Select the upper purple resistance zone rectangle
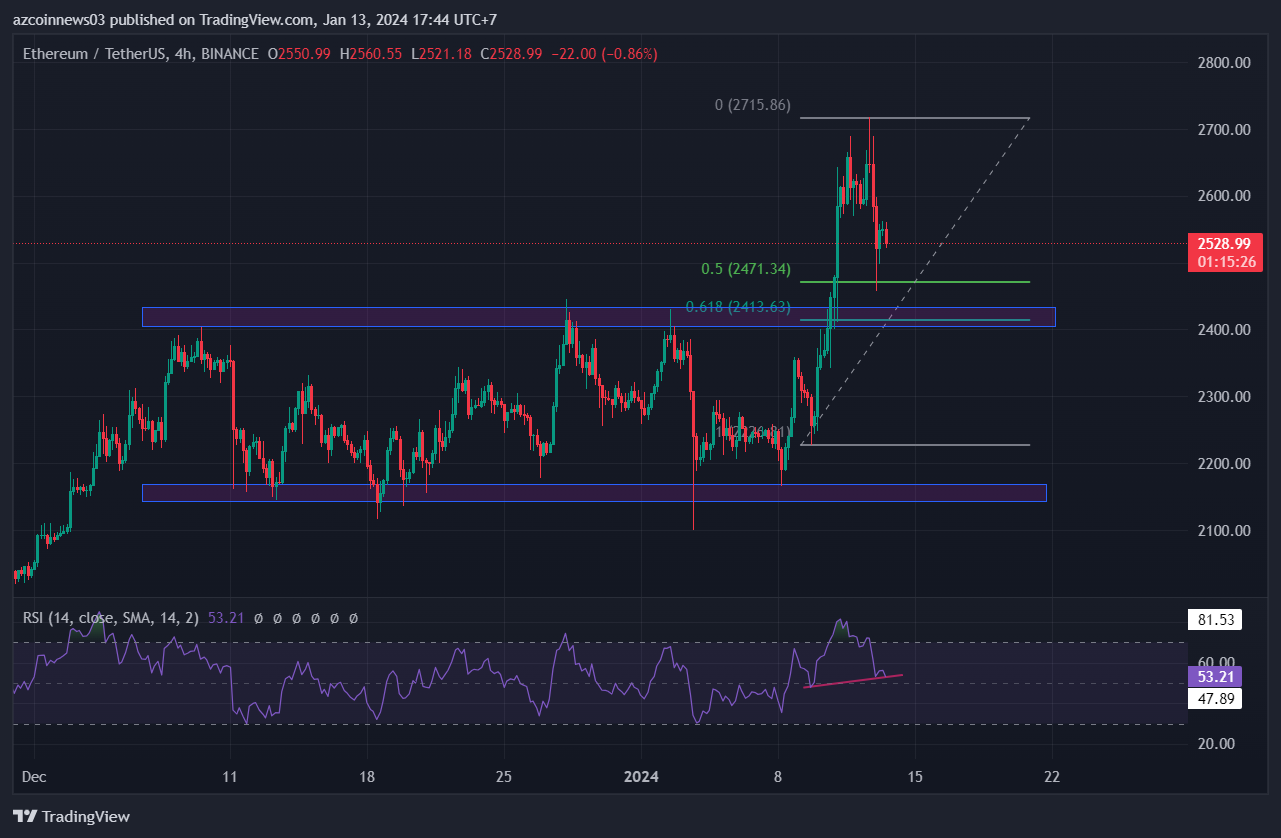 (598, 317)
